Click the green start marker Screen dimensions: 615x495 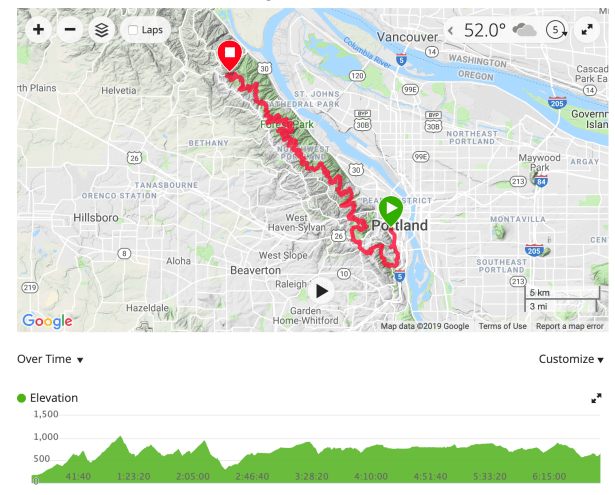390,211
